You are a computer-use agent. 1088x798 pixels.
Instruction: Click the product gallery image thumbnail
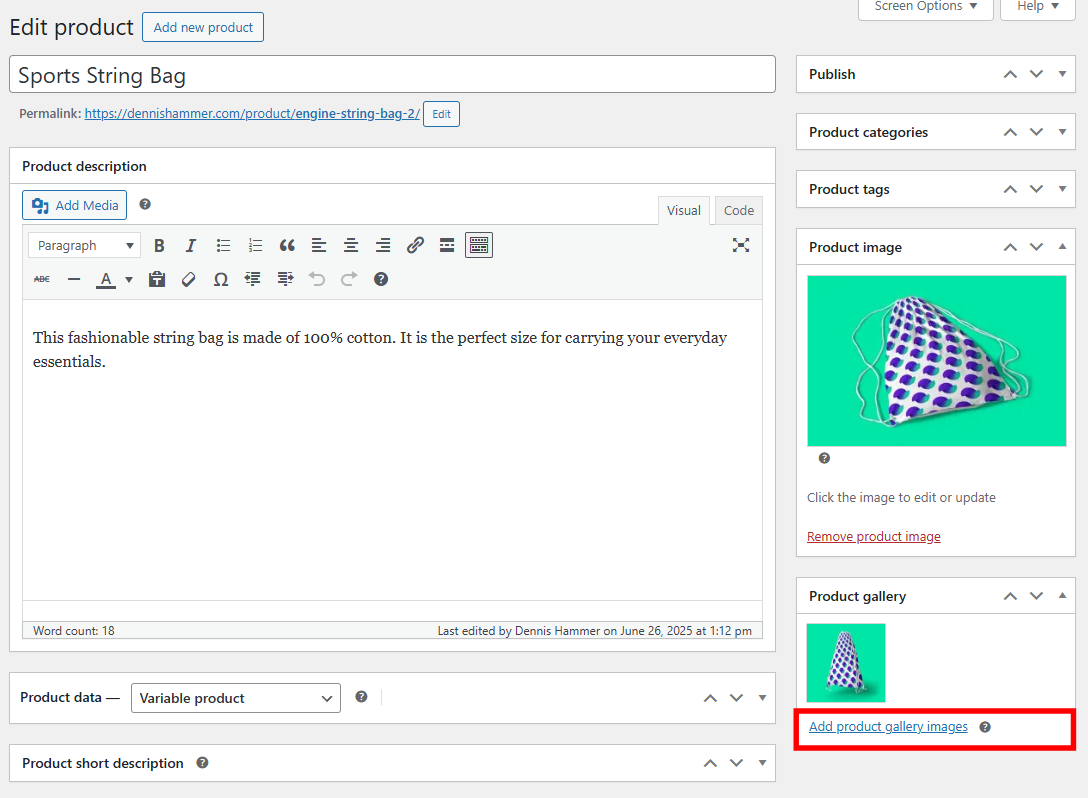845,662
